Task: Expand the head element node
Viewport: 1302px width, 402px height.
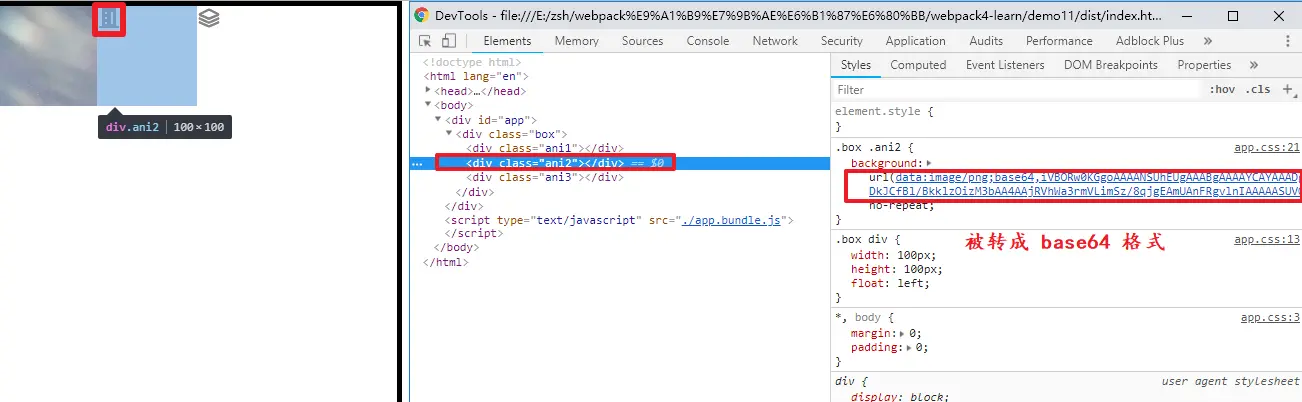Action: tap(429, 91)
